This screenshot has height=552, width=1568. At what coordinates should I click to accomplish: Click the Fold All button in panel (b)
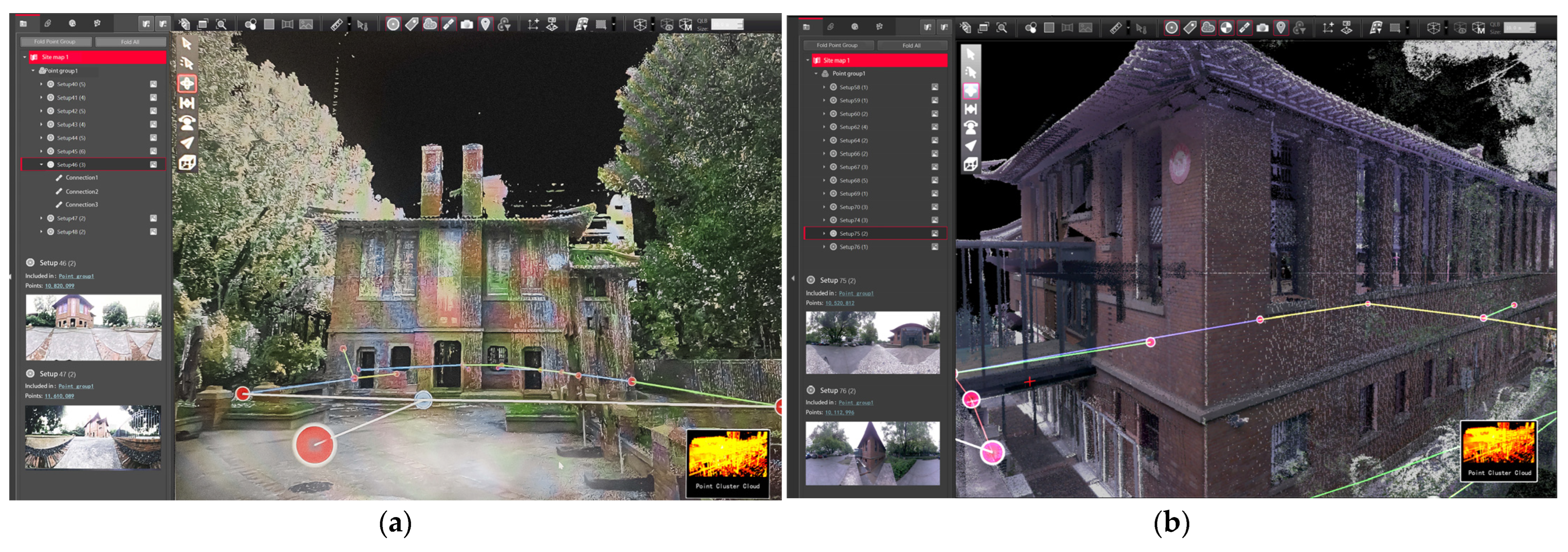[x=911, y=45]
